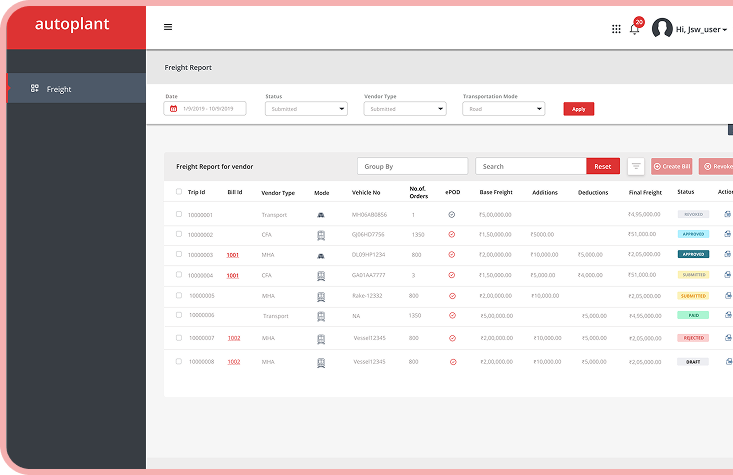Open the Vendor Type dropdown
733x475 pixels.
click(x=404, y=108)
